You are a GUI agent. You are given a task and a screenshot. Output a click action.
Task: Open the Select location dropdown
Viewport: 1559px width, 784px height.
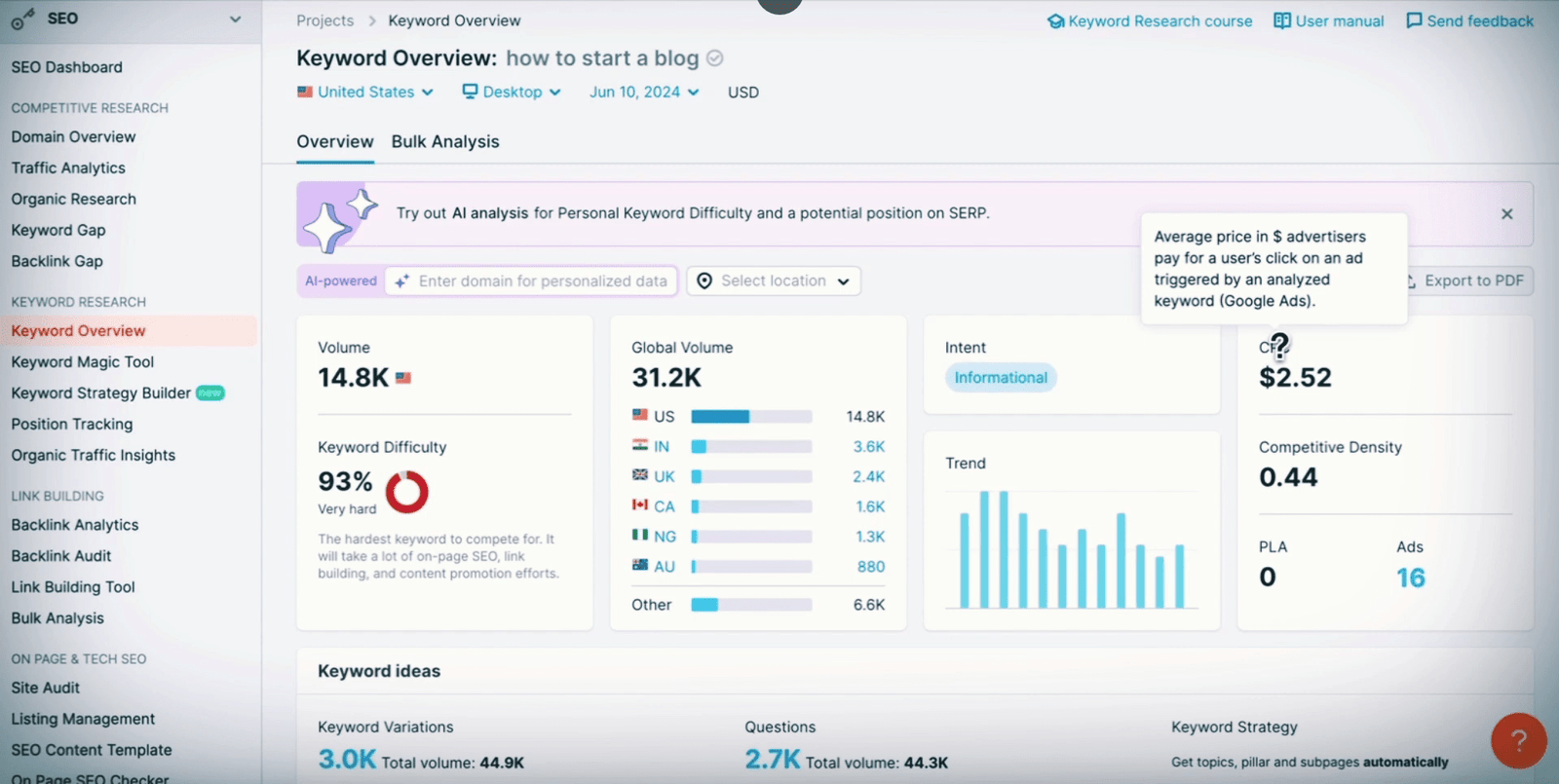tap(774, 281)
